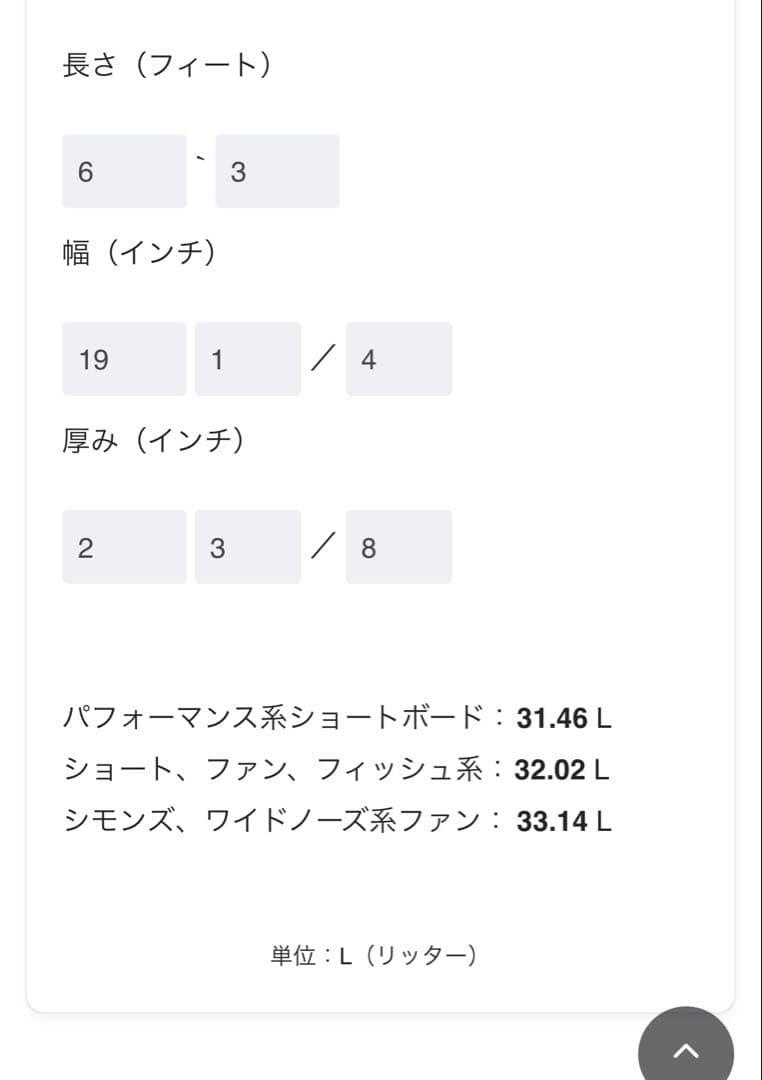Click the slash between width fraction fields
762x1080 pixels.
tap(323, 359)
